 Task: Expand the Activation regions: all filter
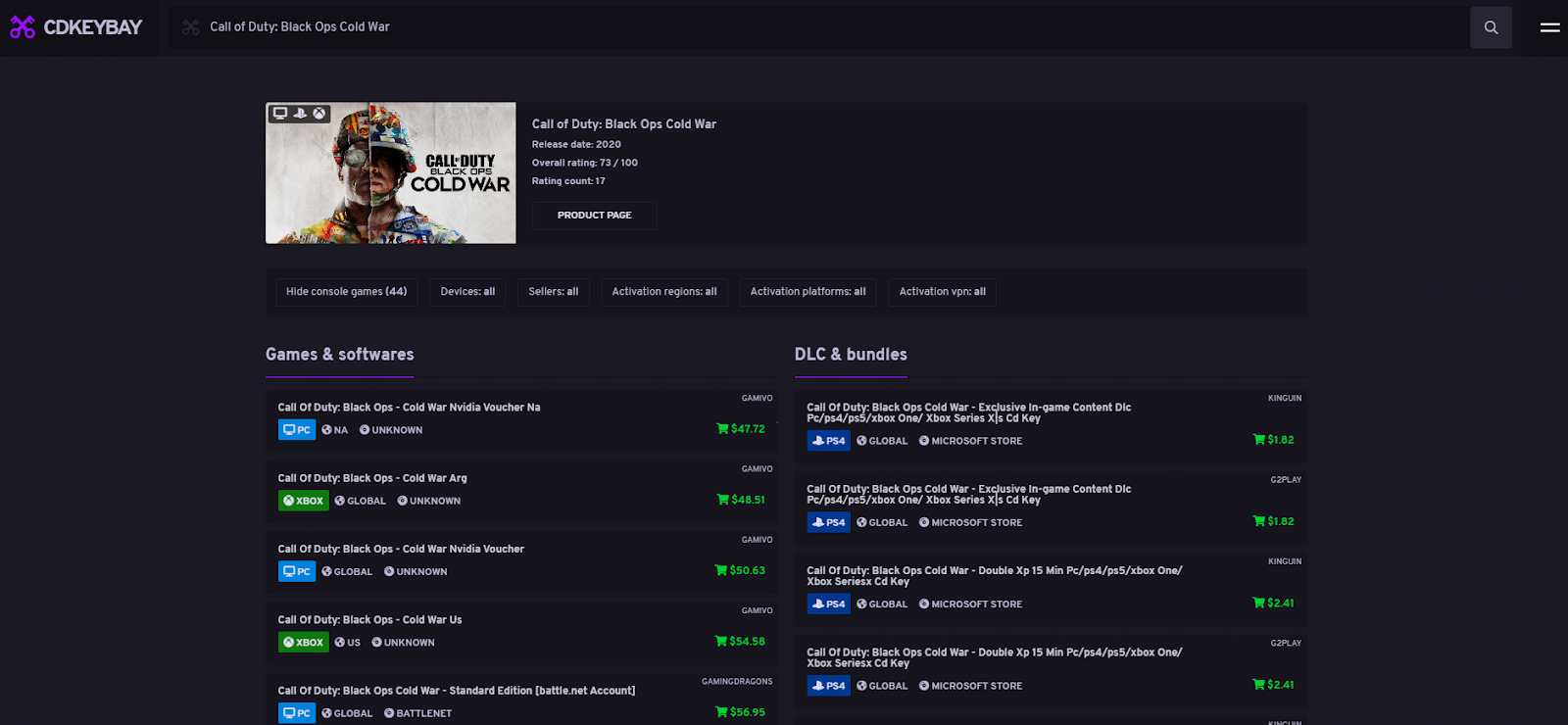(x=664, y=292)
